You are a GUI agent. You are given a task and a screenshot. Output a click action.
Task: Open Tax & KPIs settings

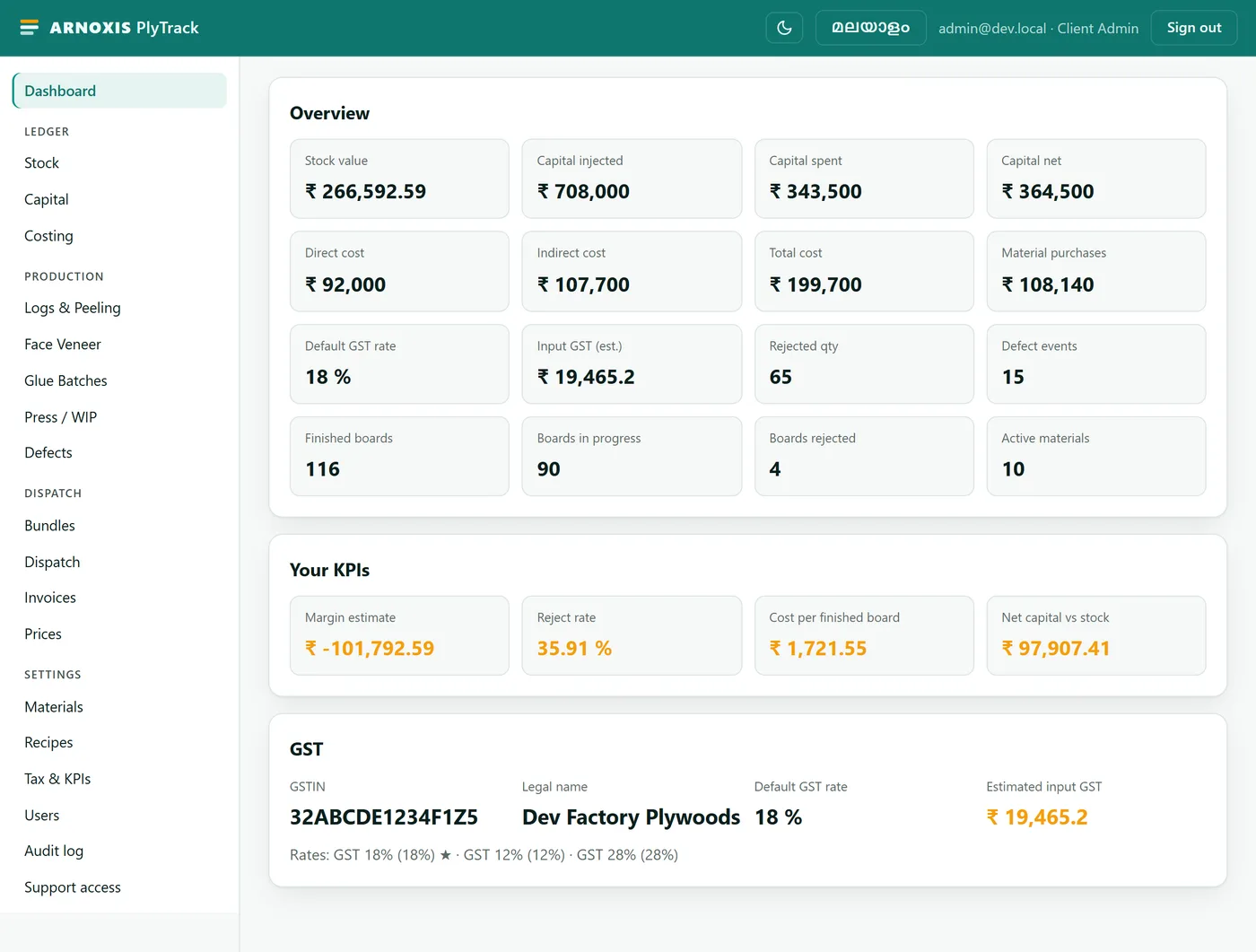coord(119,779)
